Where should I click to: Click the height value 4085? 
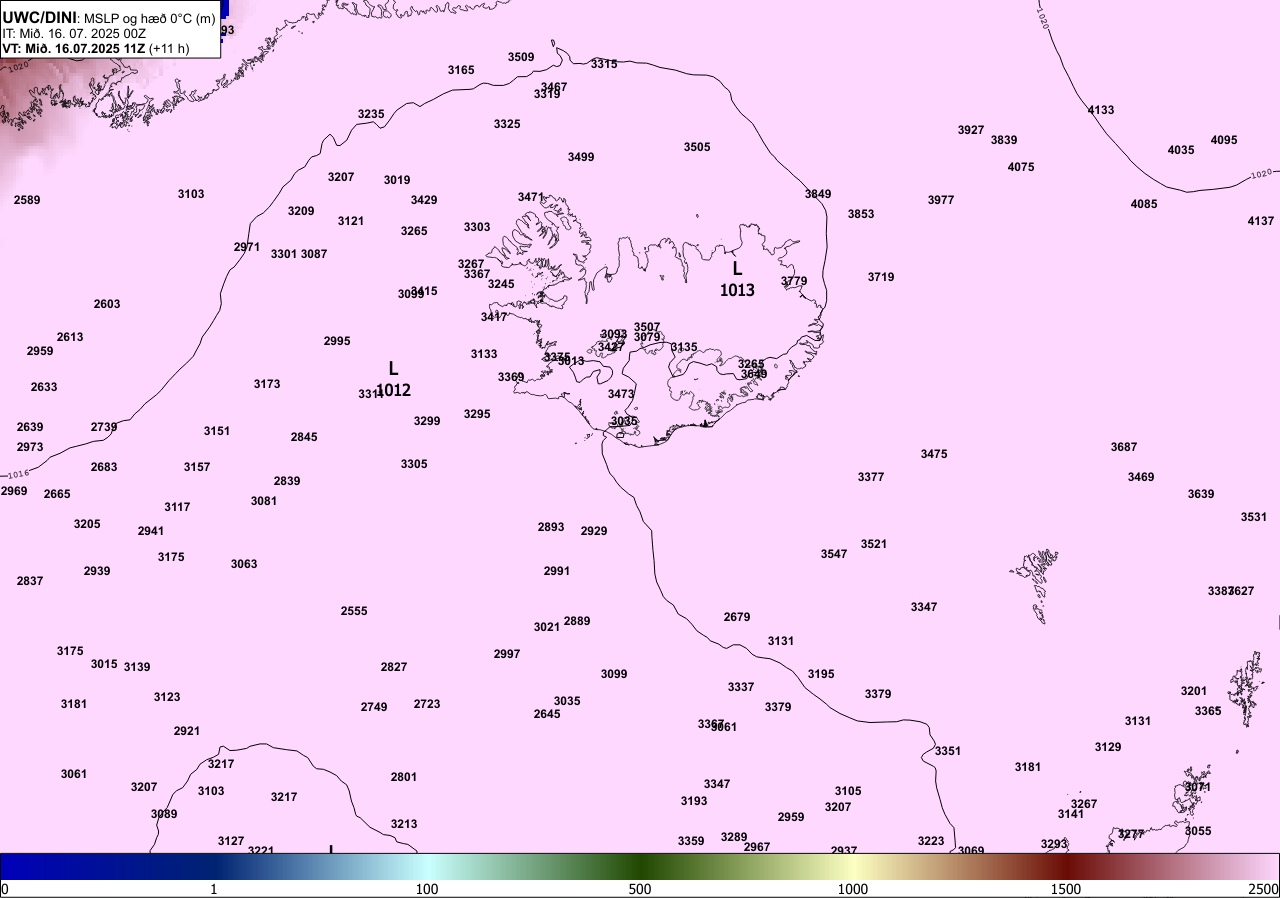click(1144, 204)
